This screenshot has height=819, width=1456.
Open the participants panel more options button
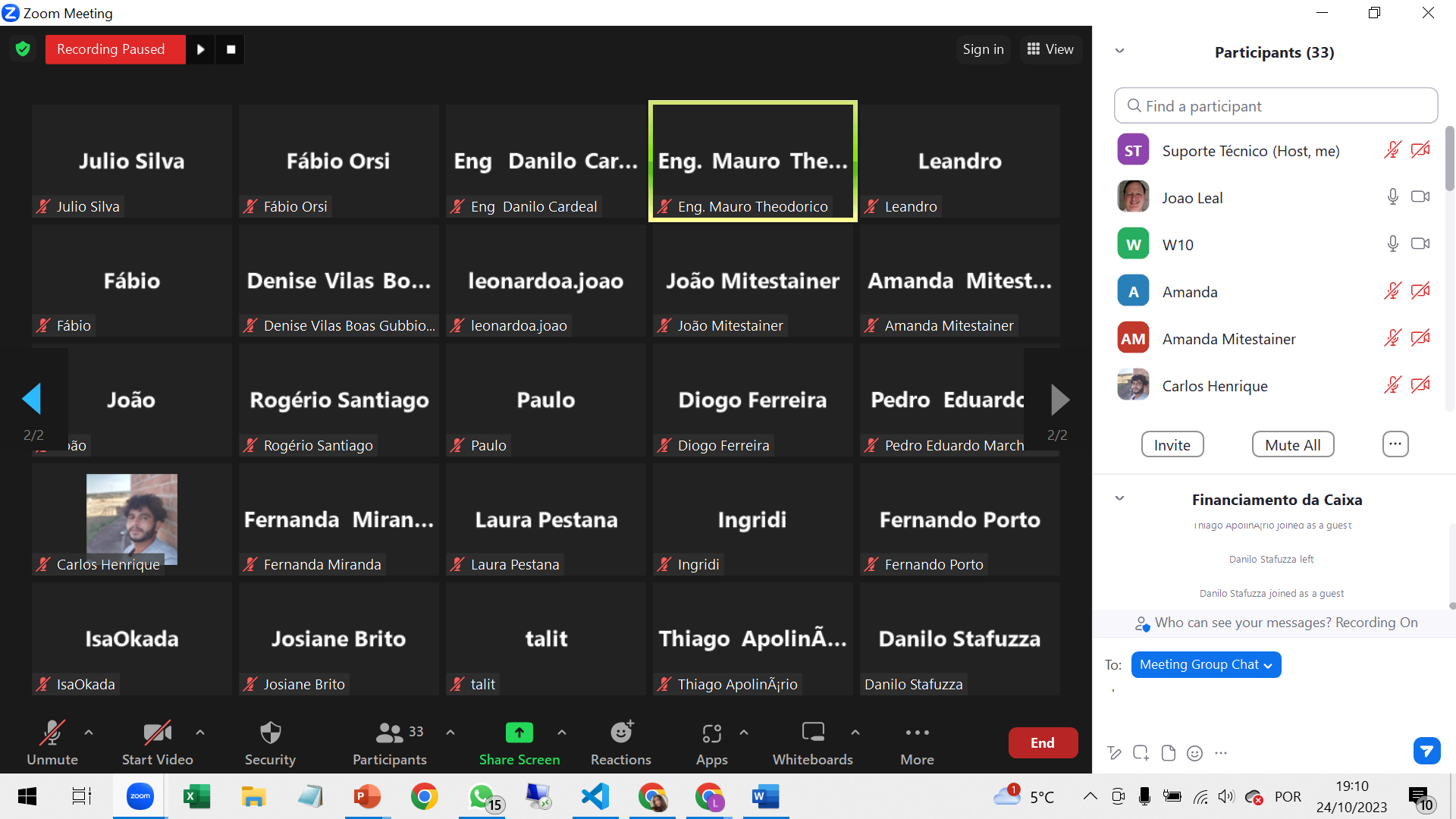point(1395,444)
